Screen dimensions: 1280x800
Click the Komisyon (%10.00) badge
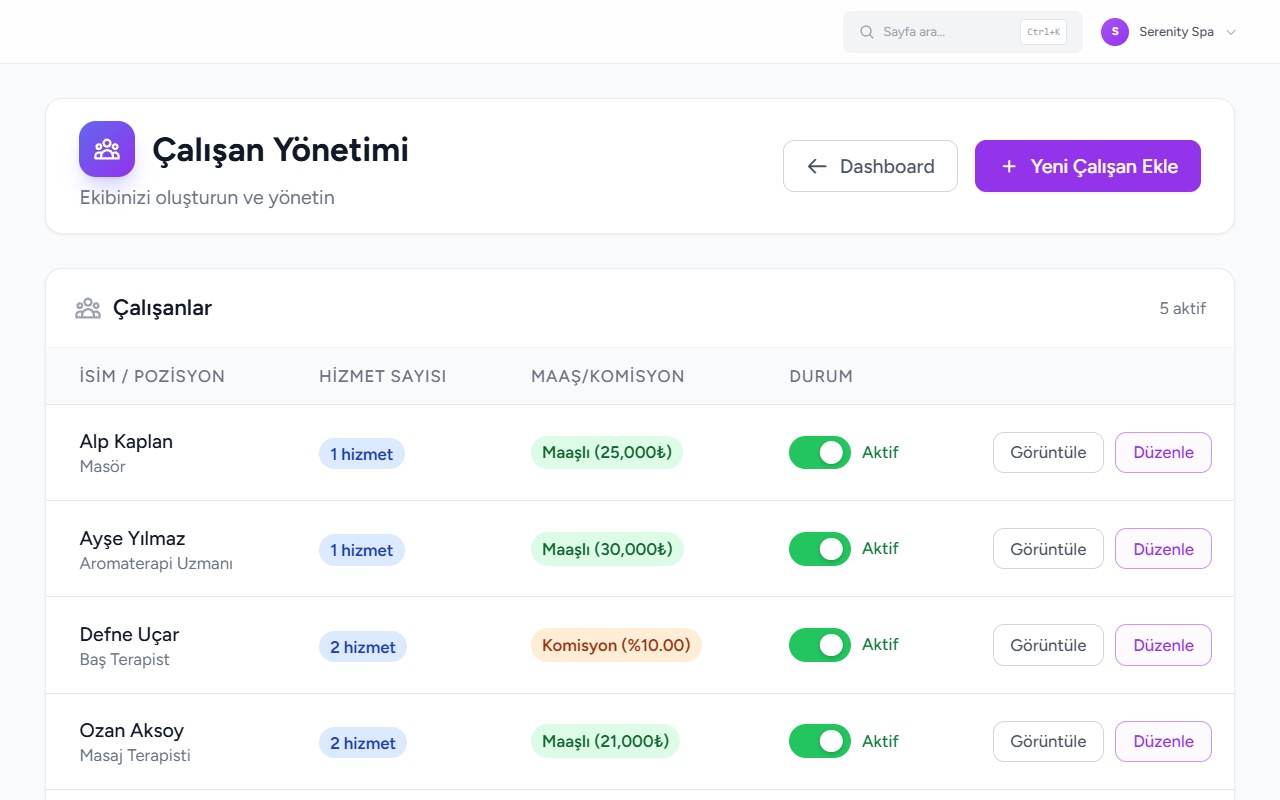click(616, 645)
